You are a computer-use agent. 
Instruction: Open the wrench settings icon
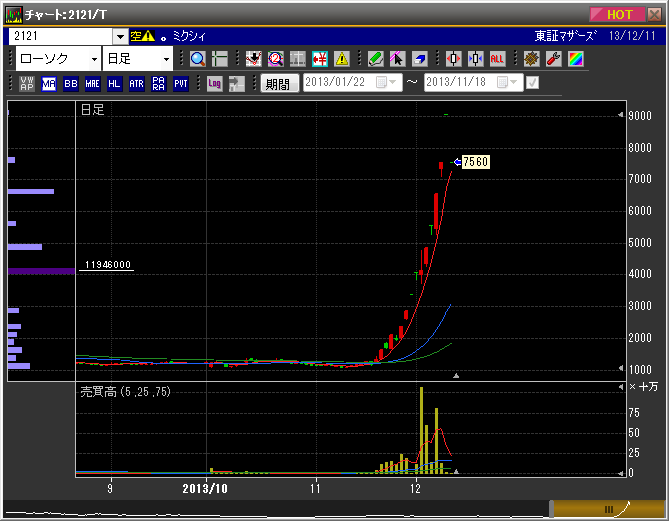[553, 59]
